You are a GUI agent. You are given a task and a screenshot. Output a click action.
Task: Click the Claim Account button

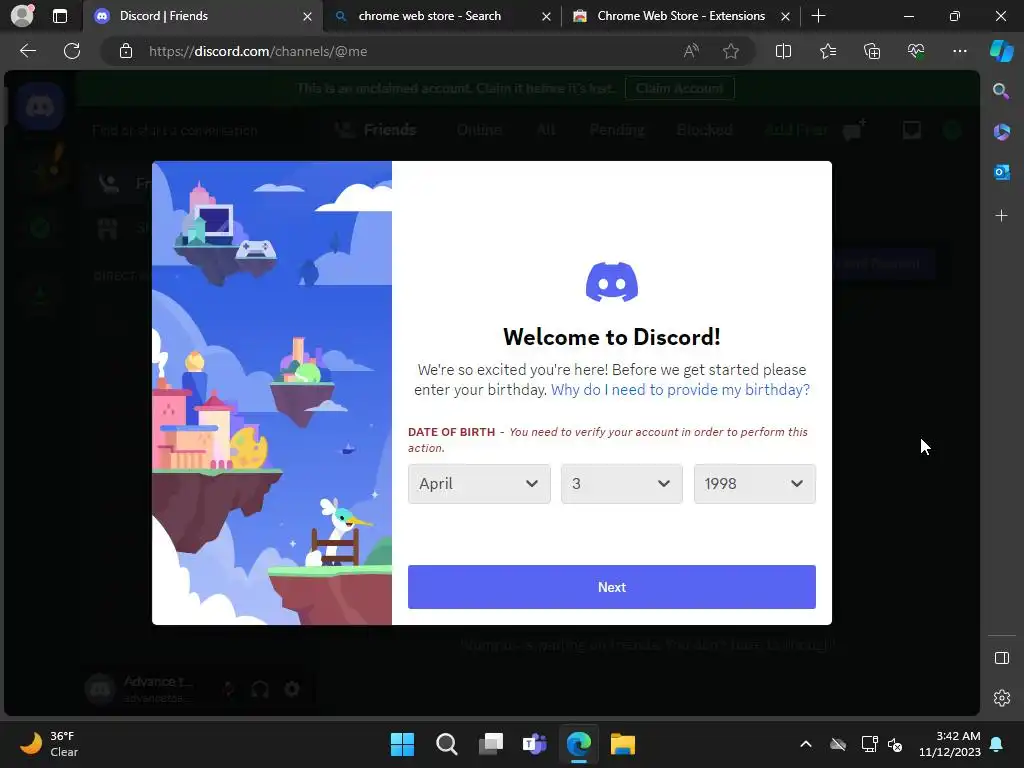tap(679, 88)
